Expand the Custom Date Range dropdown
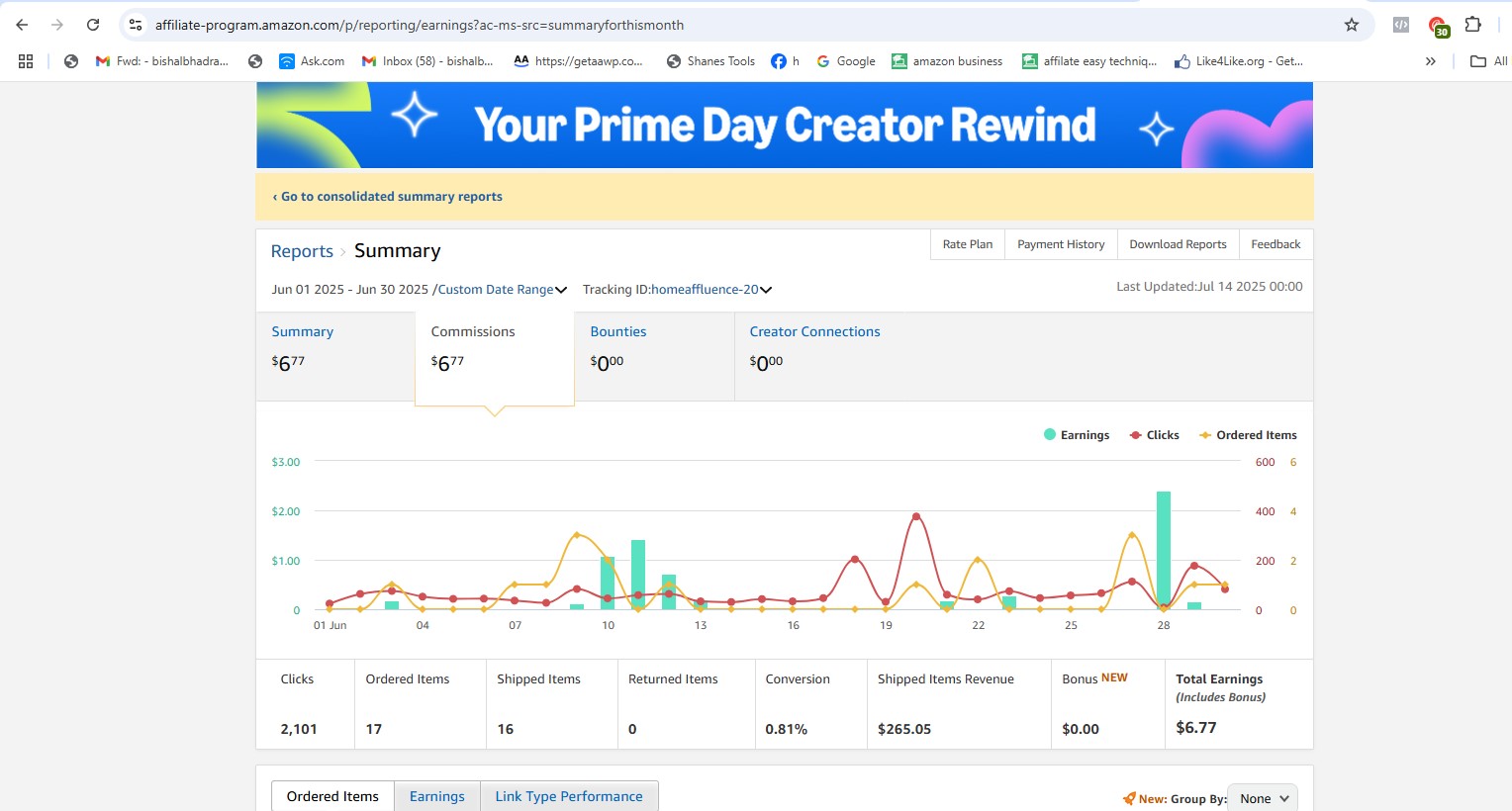This screenshot has height=811, width=1512. (x=503, y=290)
